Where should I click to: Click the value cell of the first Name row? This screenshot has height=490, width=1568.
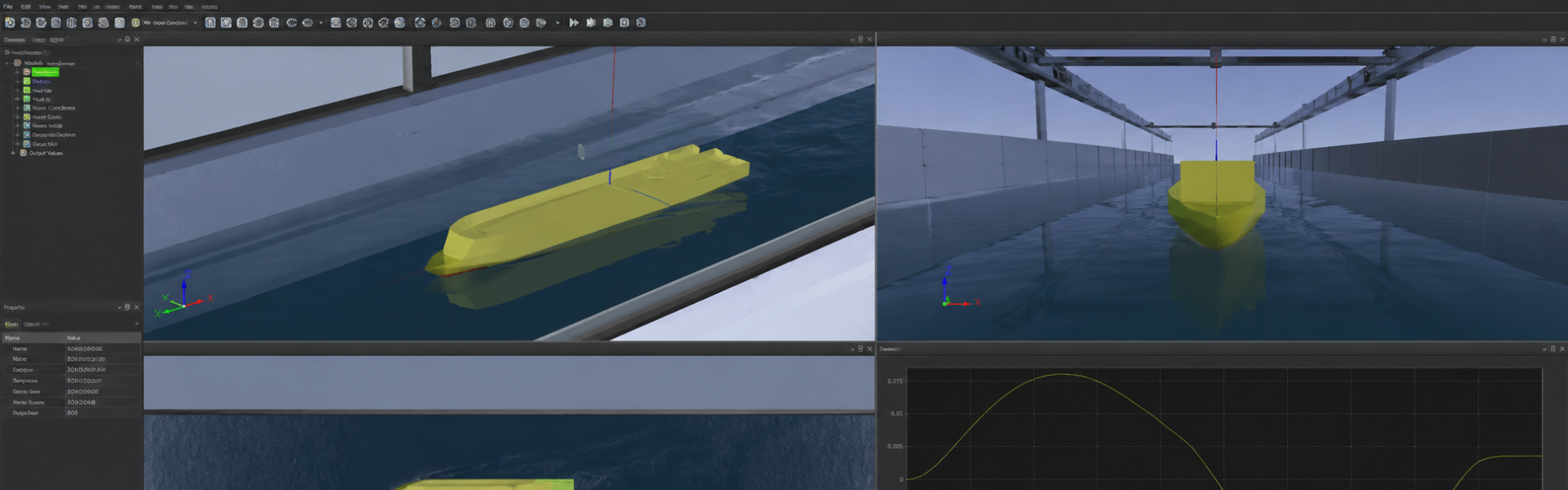coord(103,349)
